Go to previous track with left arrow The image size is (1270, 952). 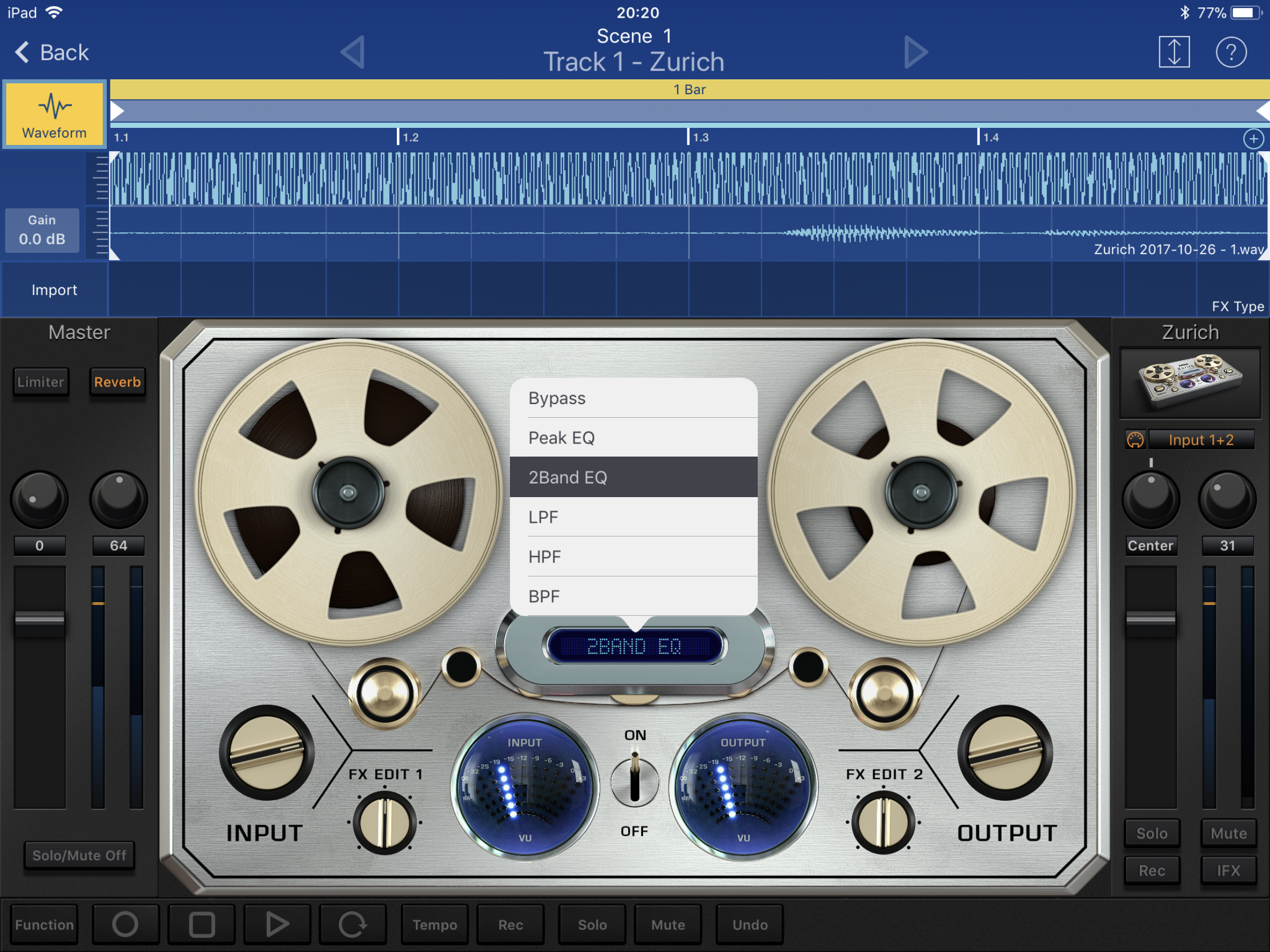pyautogui.click(x=352, y=52)
